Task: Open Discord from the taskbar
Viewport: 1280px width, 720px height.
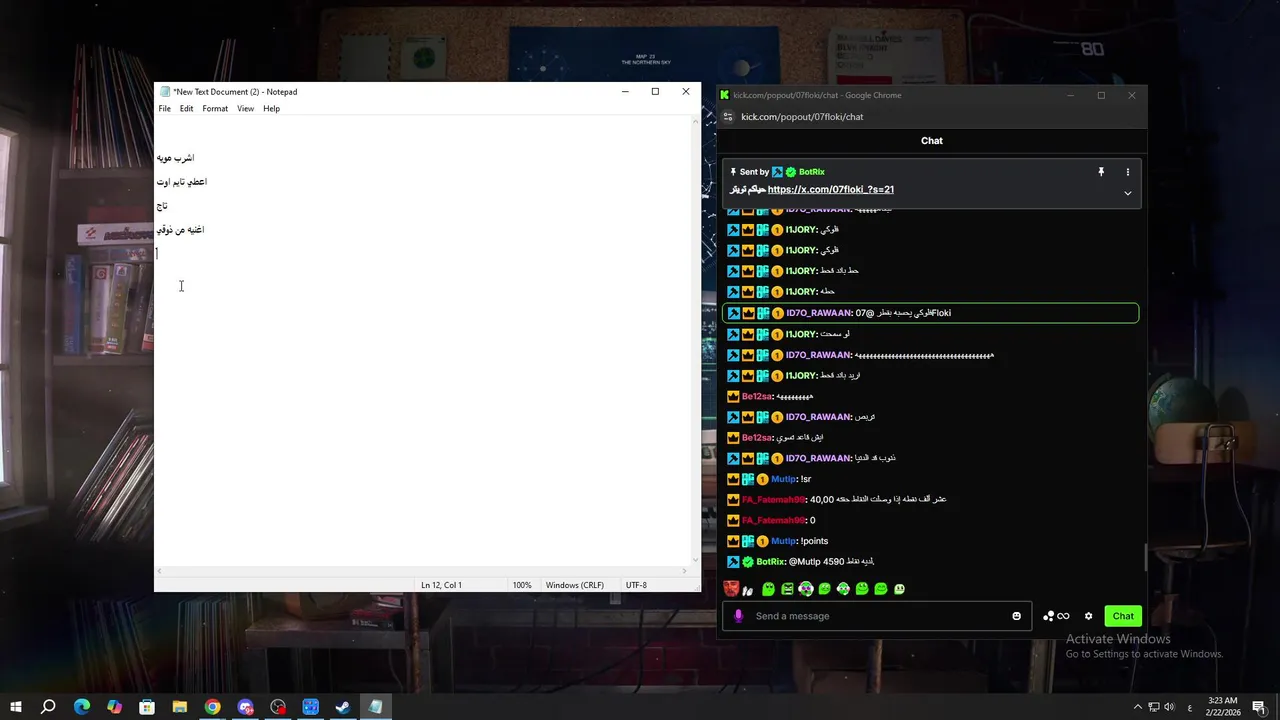Action: [x=245, y=707]
